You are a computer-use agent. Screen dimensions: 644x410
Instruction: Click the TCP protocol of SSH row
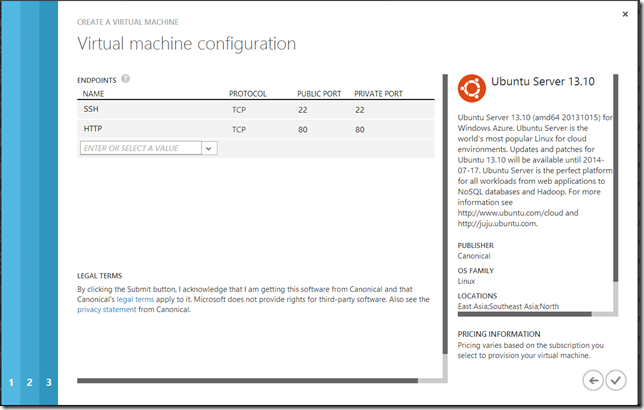click(239, 110)
